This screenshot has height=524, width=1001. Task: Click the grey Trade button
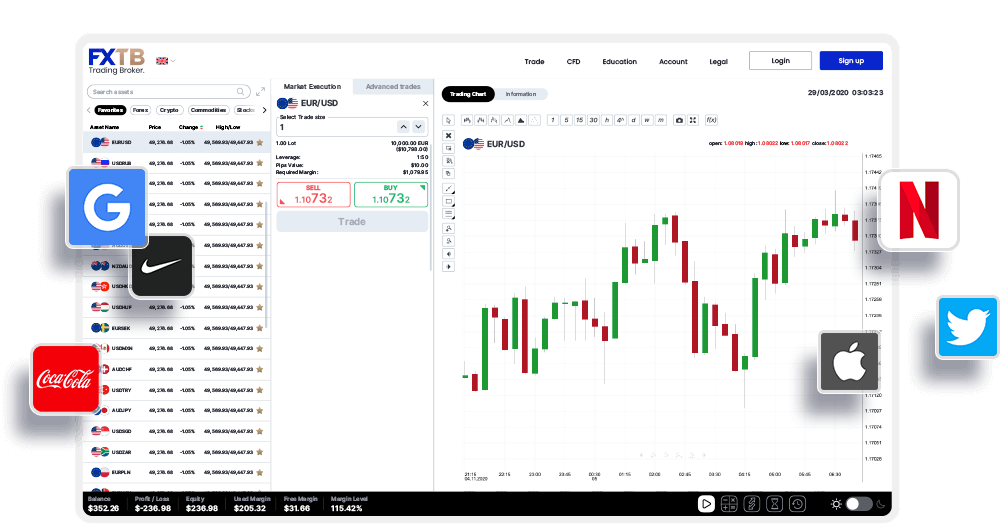point(352,221)
